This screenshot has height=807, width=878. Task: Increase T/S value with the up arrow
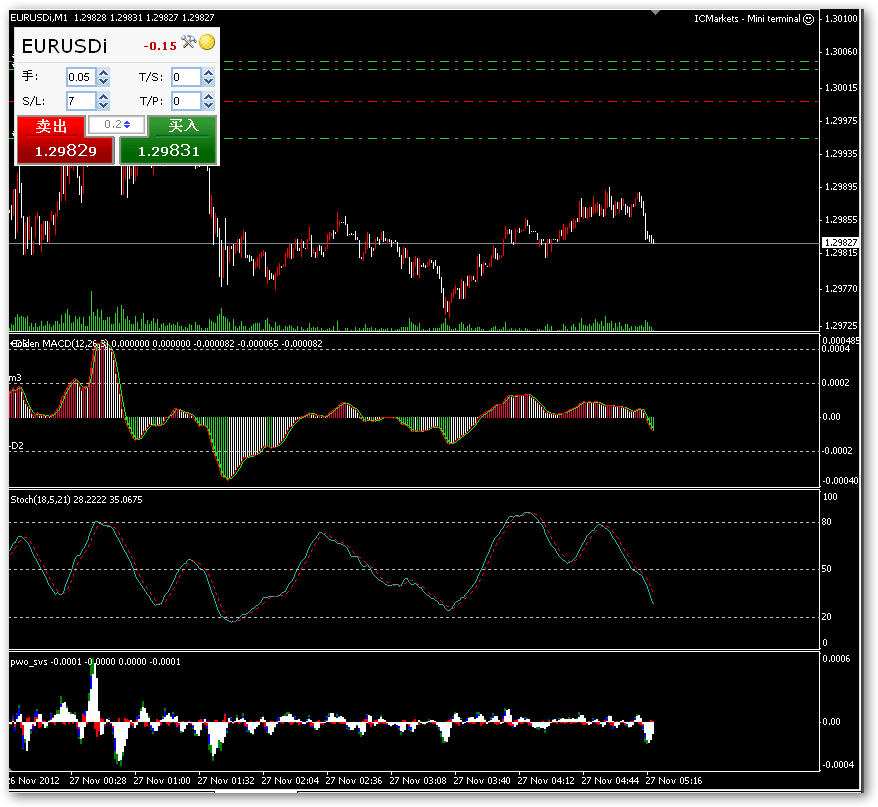[x=208, y=73]
